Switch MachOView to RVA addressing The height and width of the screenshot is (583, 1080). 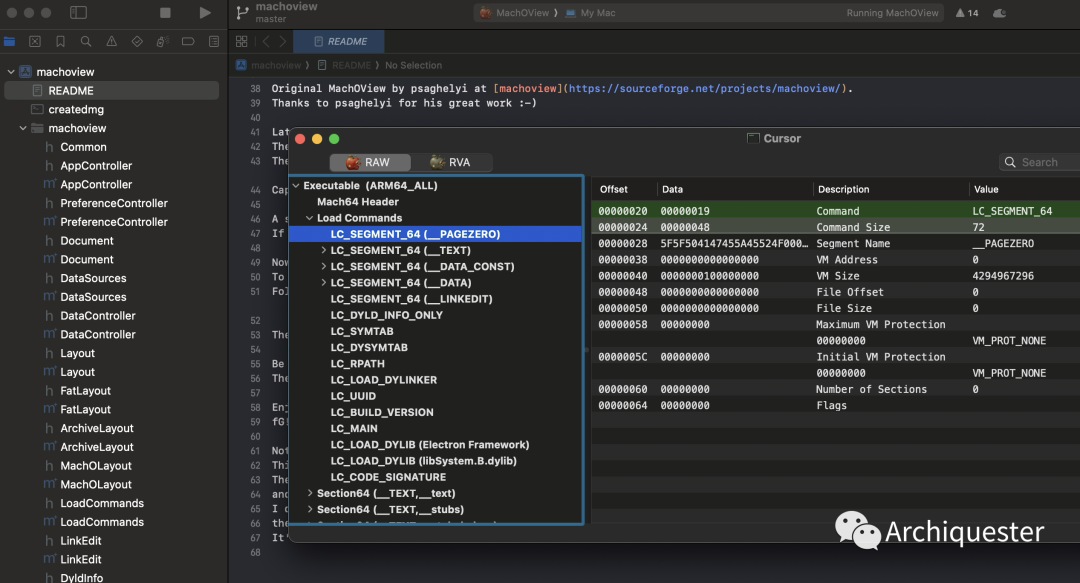tap(451, 162)
